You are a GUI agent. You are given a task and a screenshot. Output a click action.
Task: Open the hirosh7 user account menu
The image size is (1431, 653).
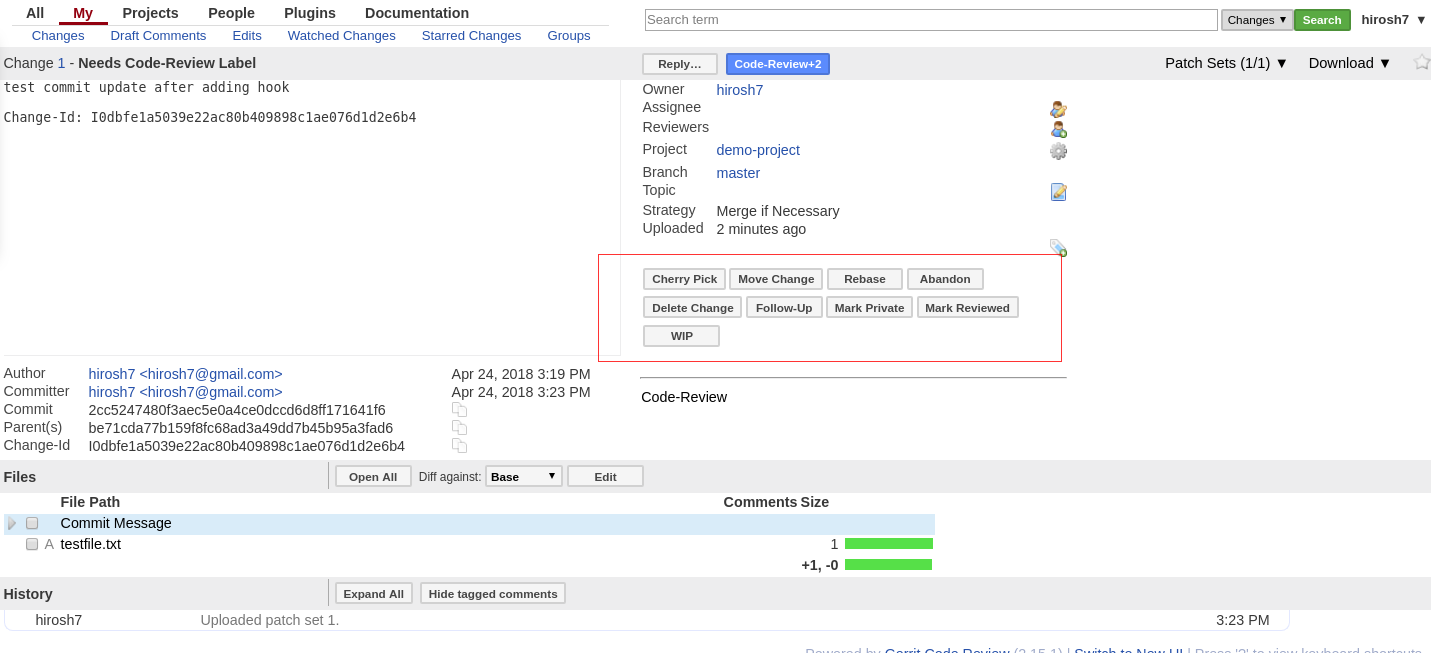(x=1393, y=20)
